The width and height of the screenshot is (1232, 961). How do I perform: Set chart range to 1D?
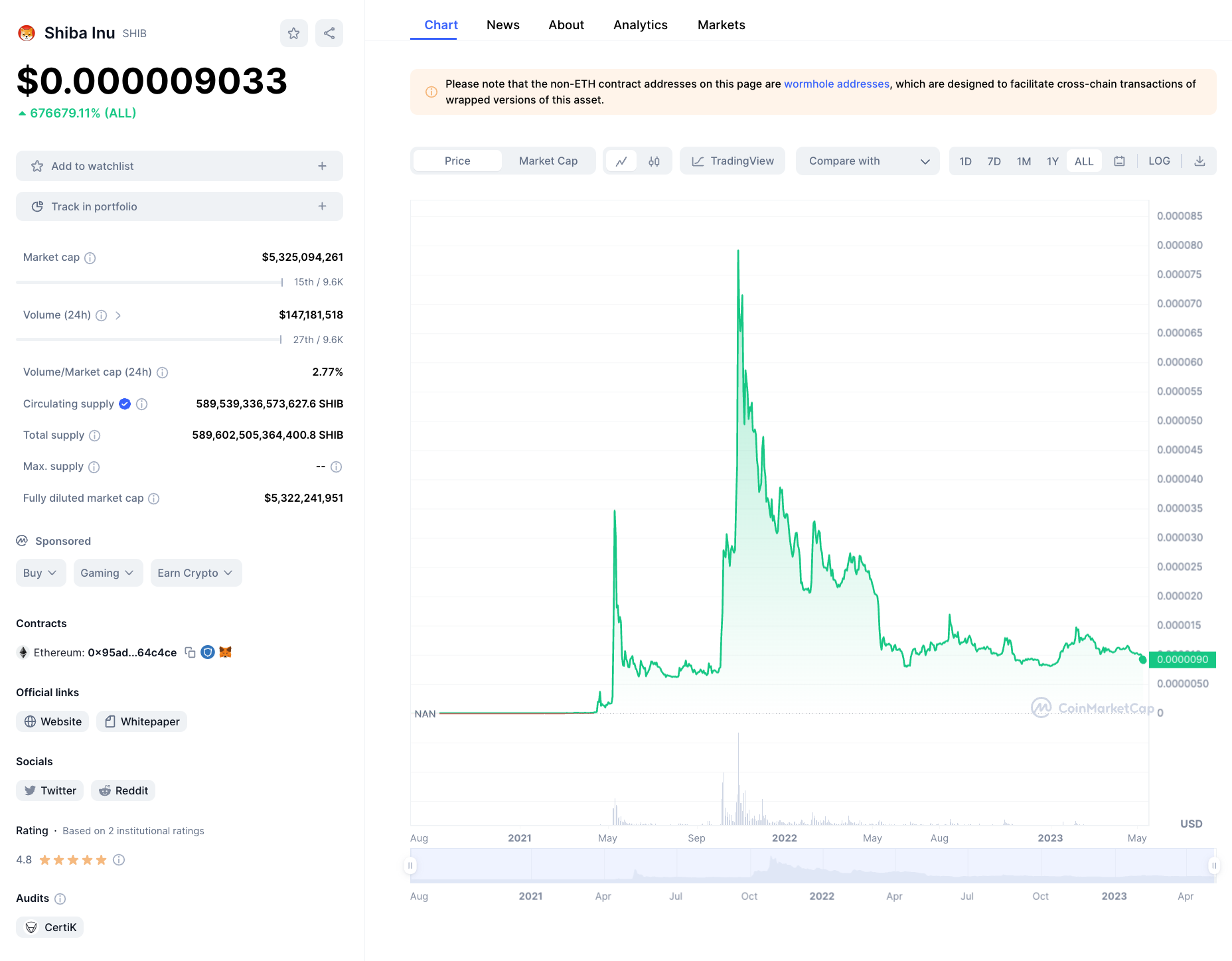[x=965, y=161]
